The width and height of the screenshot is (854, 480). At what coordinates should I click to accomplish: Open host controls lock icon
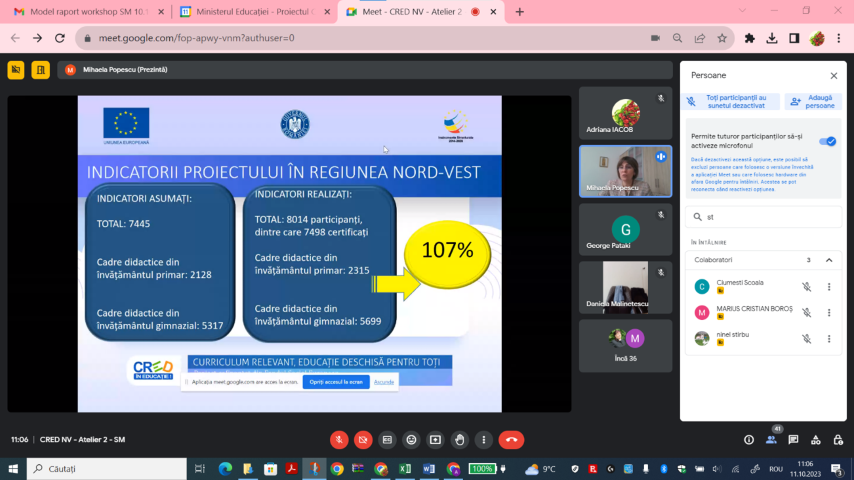click(x=838, y=439)
